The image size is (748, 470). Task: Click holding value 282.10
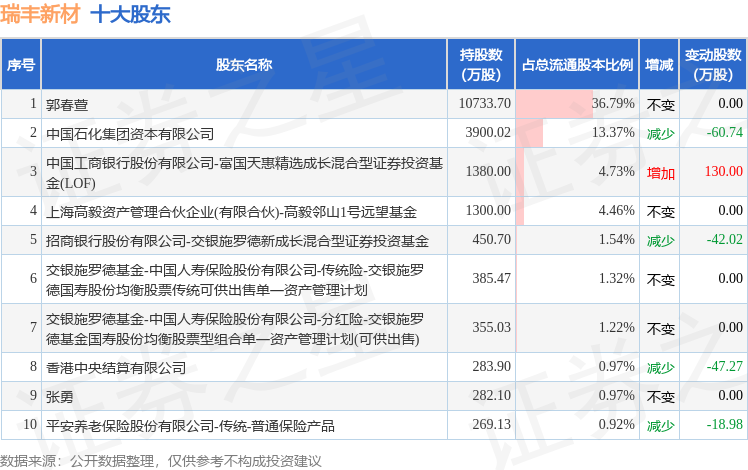(x=491, y=396)
